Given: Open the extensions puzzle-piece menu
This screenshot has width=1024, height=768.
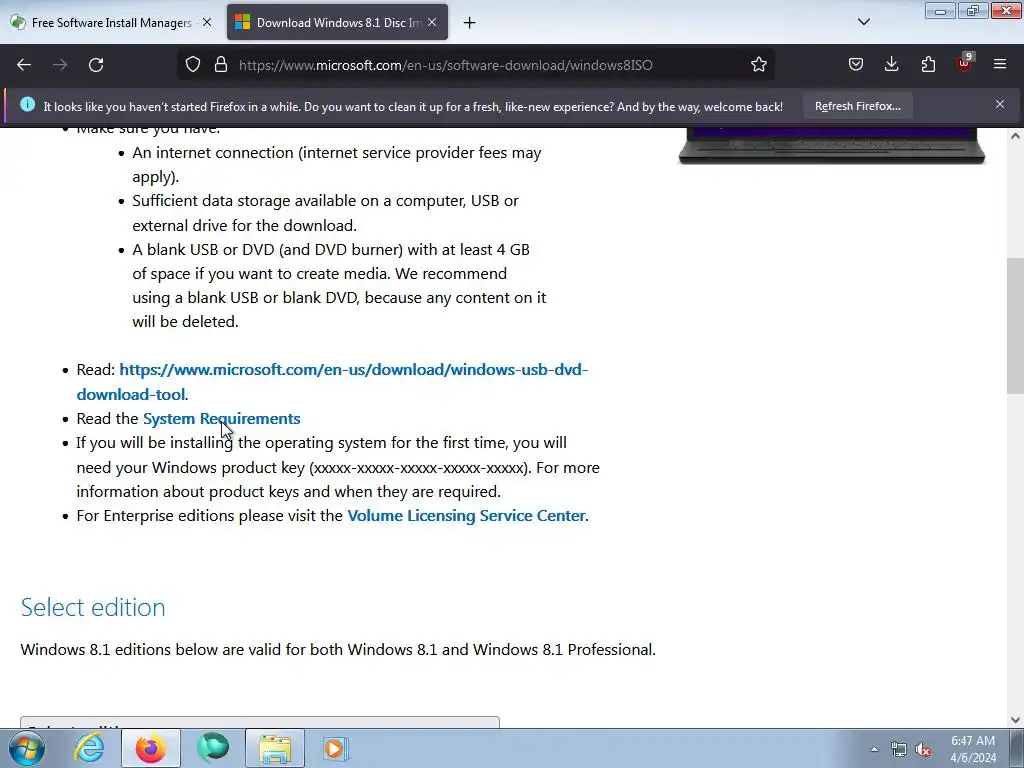Looking at the screenshot, I should click(928, 65).
